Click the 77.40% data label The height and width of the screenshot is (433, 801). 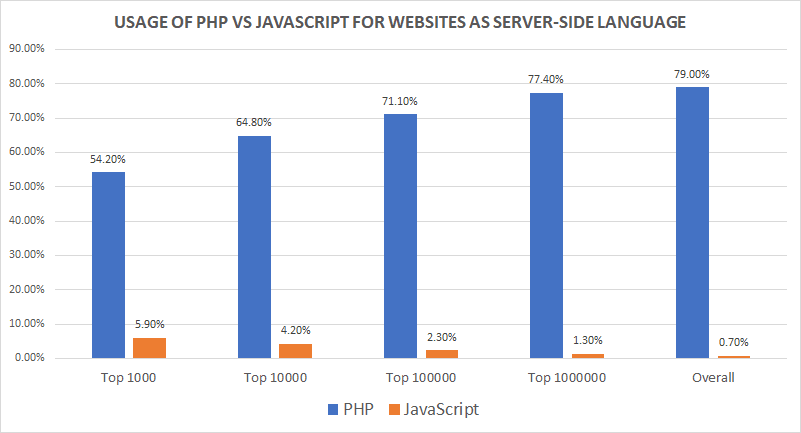546,79
